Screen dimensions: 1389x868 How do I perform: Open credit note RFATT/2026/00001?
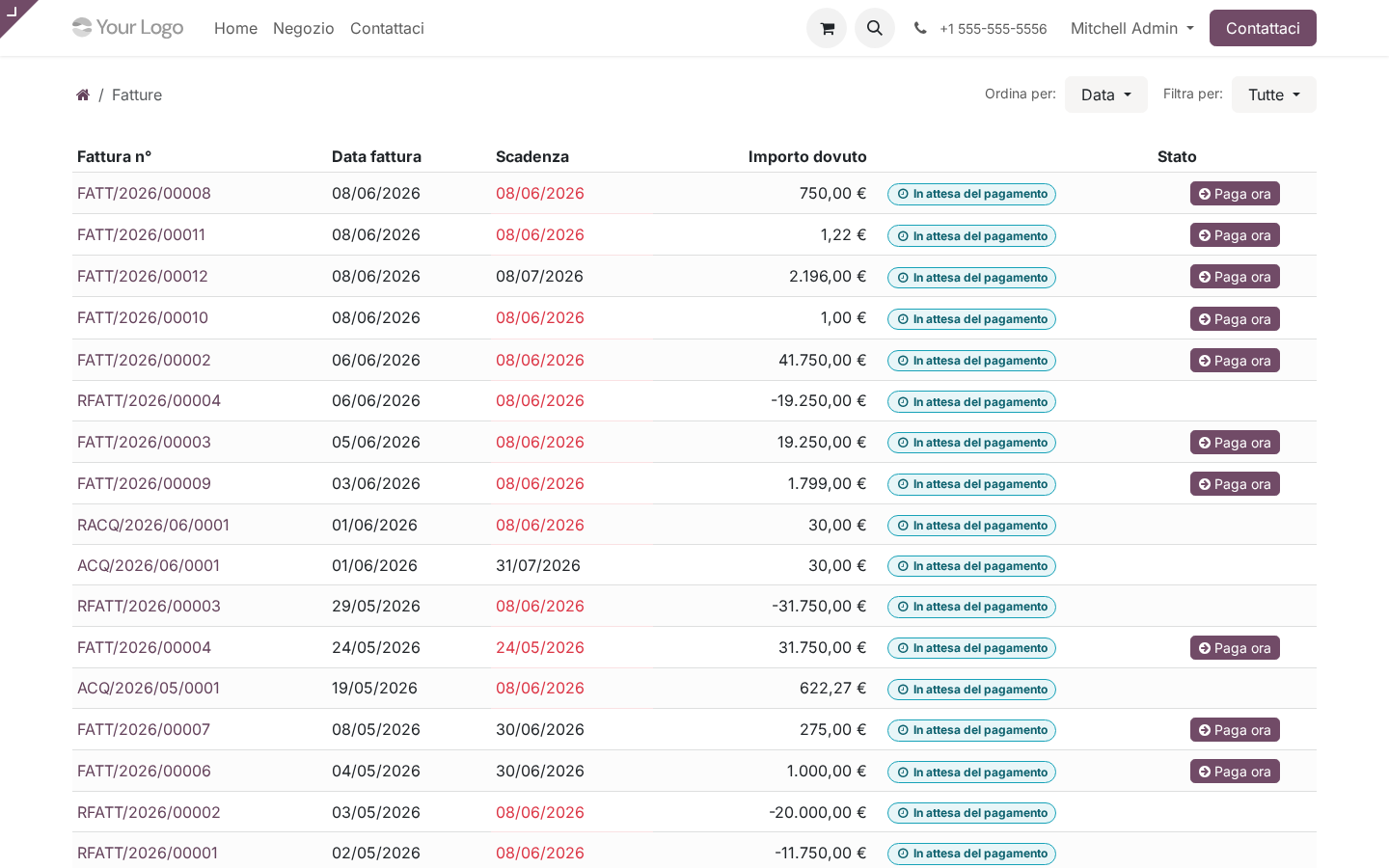[x=148, y=853]
